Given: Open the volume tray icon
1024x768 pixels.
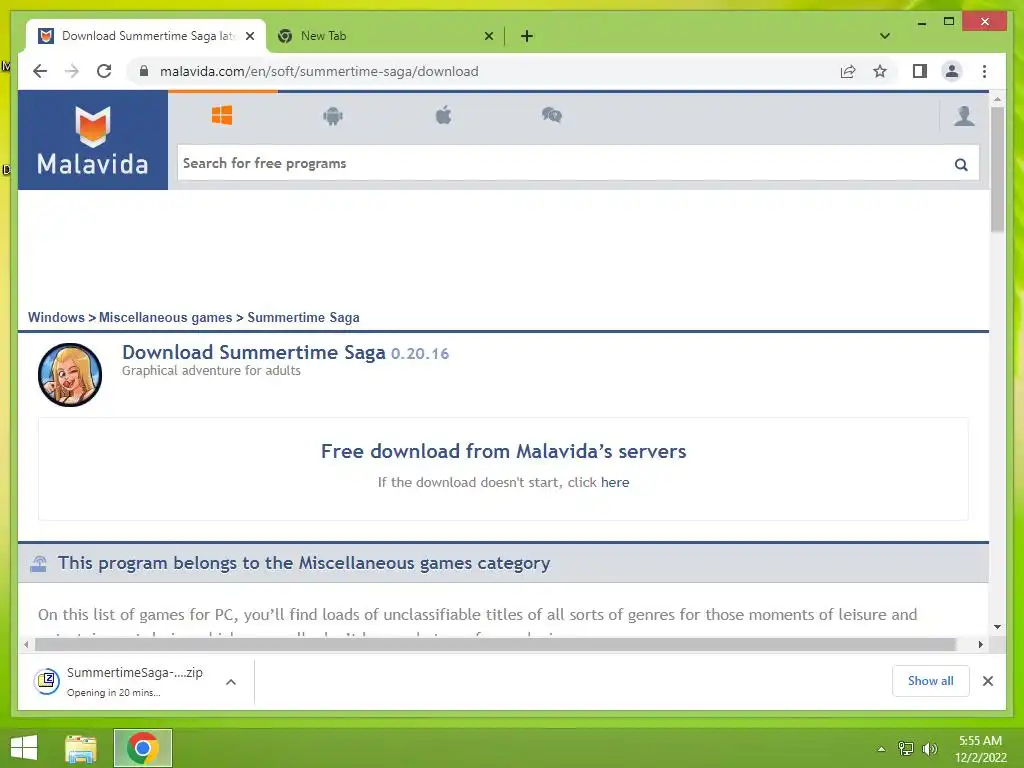Looking at the screenshot, I should (x=930, y=749).
